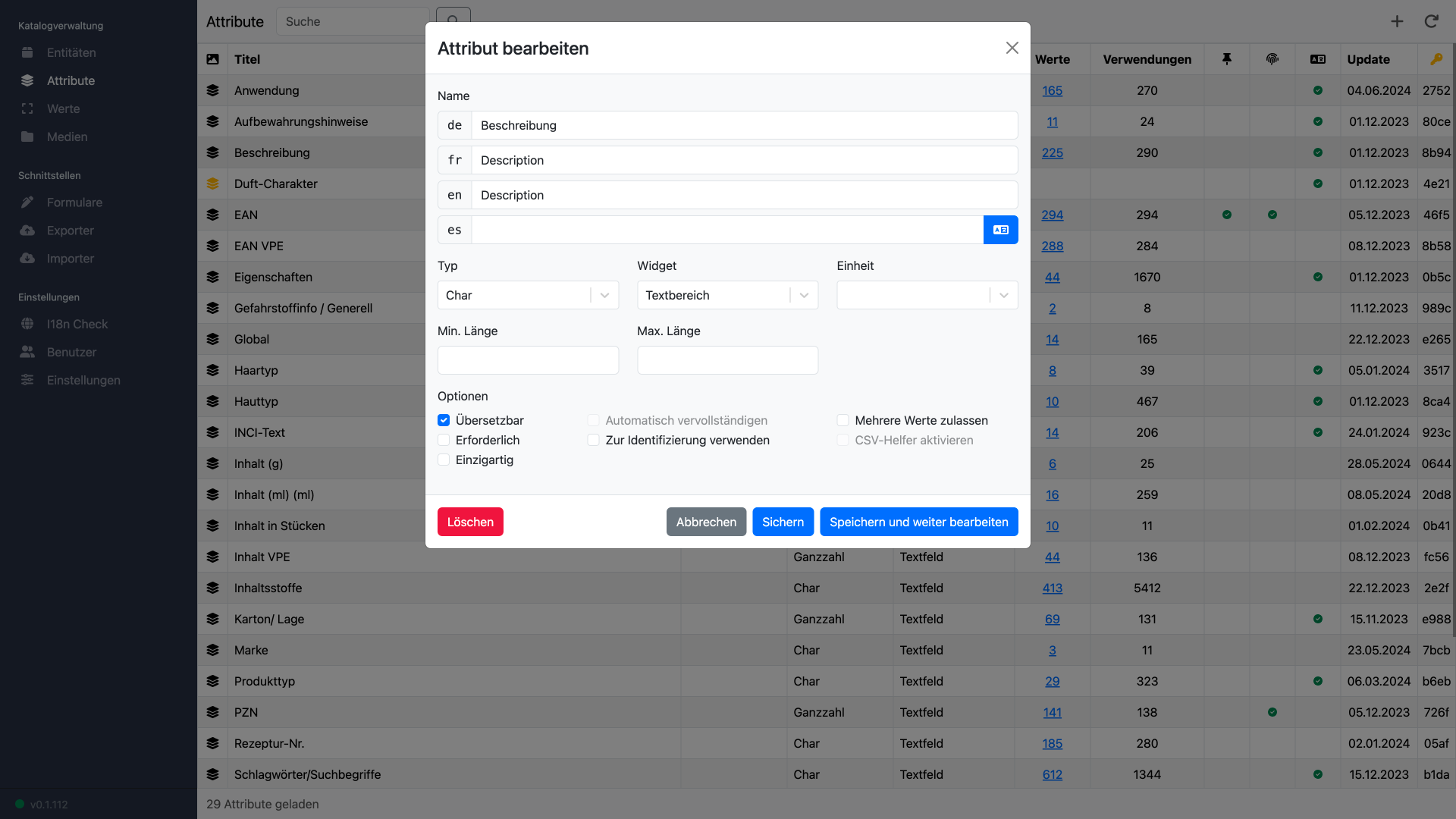Click the pin column header icon
Image resolution: width=1456 pixels, height=819 pixels.
1226,59
